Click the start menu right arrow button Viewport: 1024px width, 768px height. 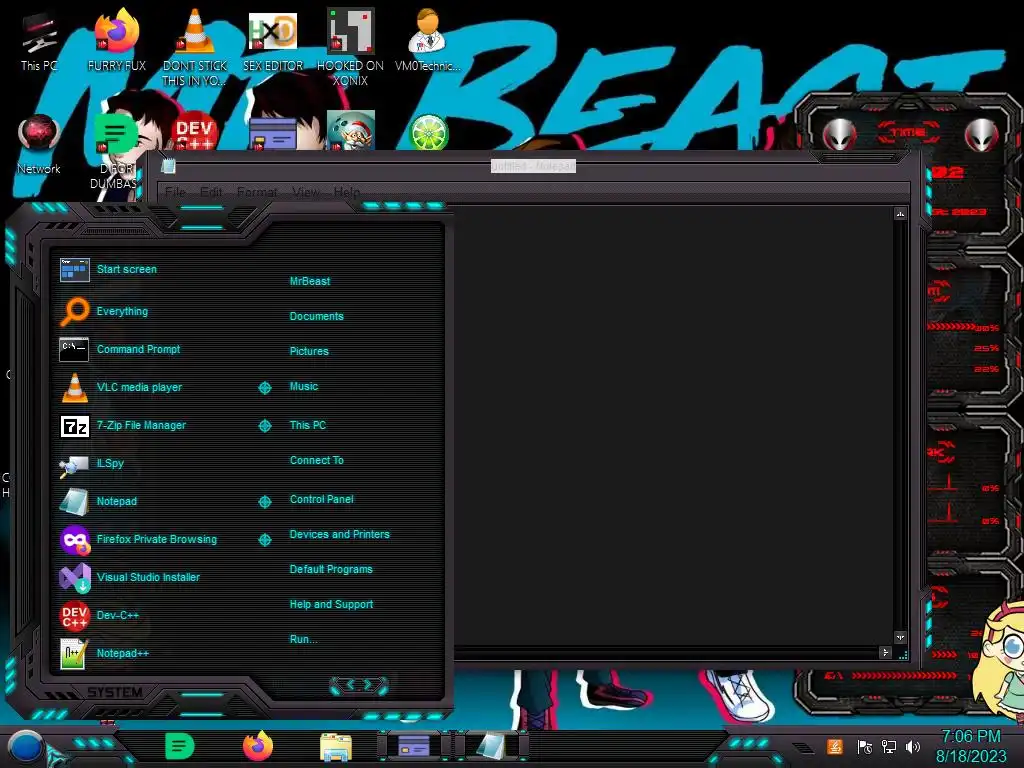coord(368,684)
